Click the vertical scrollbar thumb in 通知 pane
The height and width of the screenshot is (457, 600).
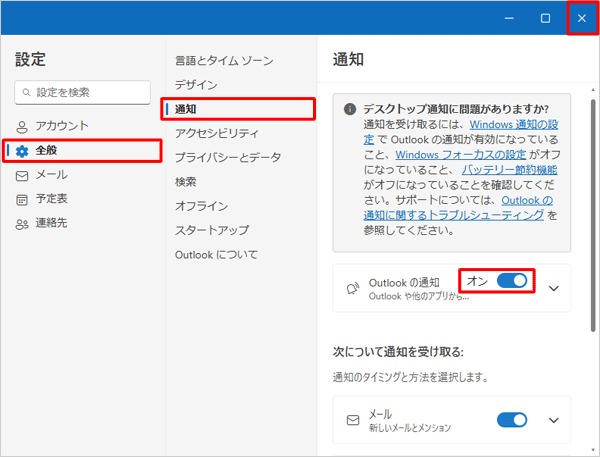[x=593, y=215]
